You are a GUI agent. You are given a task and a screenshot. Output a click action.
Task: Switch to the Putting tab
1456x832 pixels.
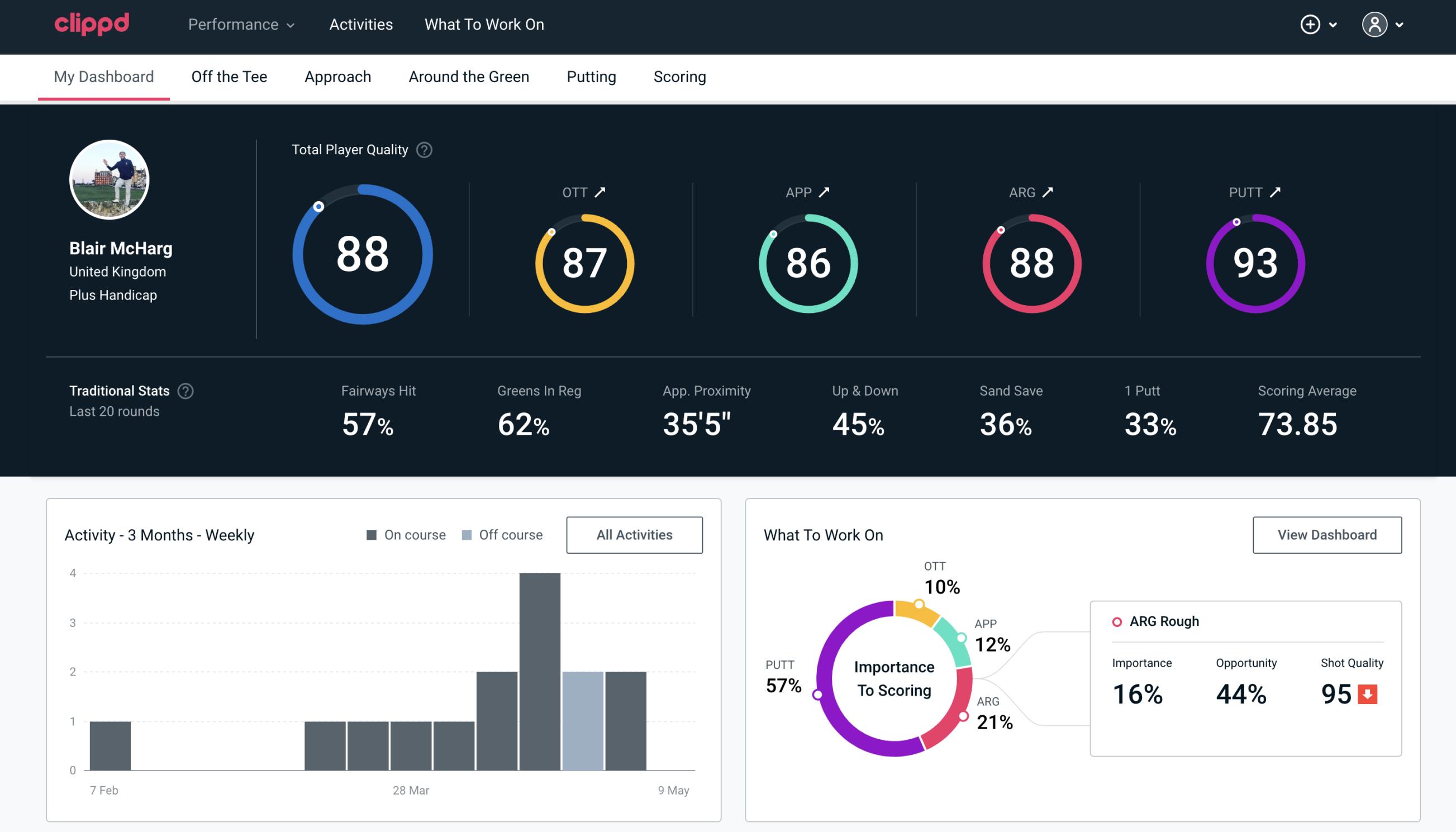[x=591, y=77]
